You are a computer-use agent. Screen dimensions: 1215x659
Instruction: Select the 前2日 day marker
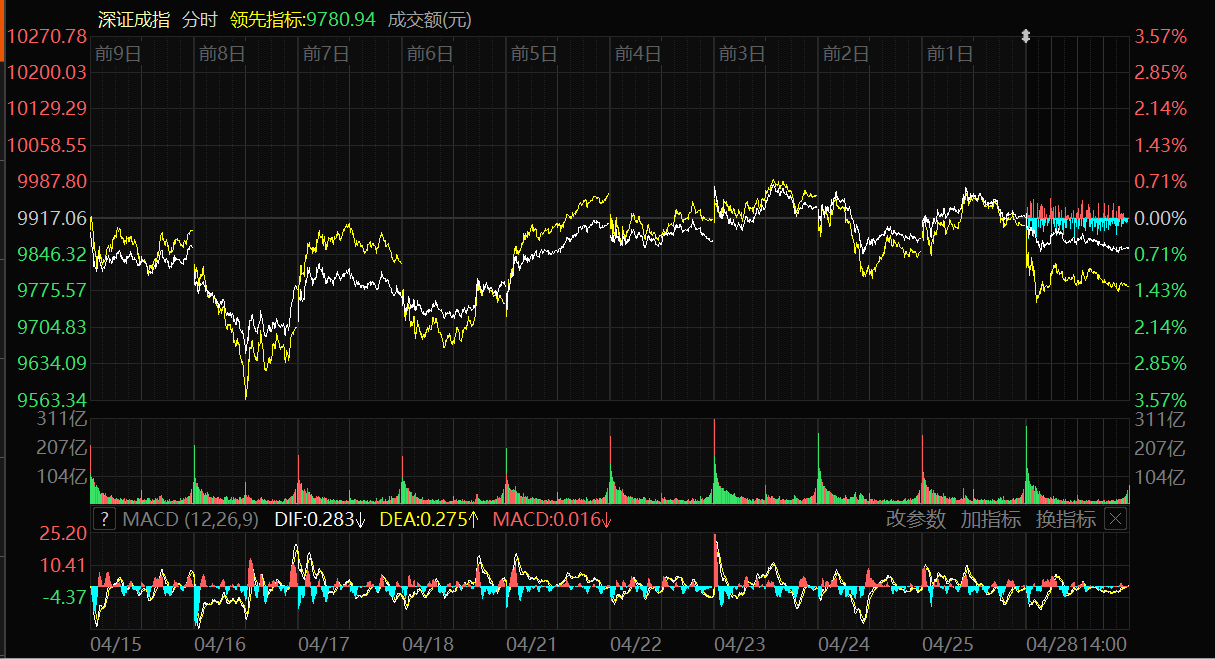(x=846, y=54)
